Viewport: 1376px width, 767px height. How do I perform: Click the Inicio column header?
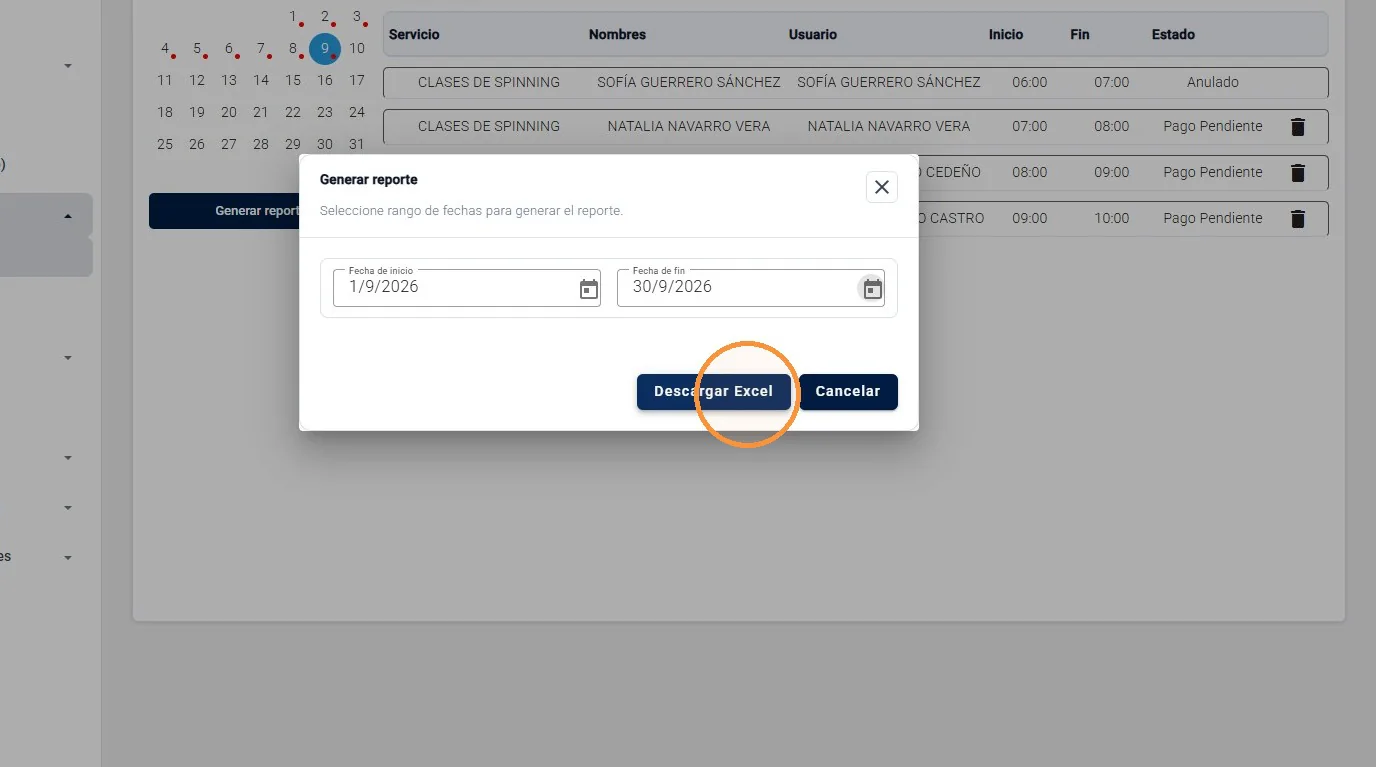tap(1006, 34)
